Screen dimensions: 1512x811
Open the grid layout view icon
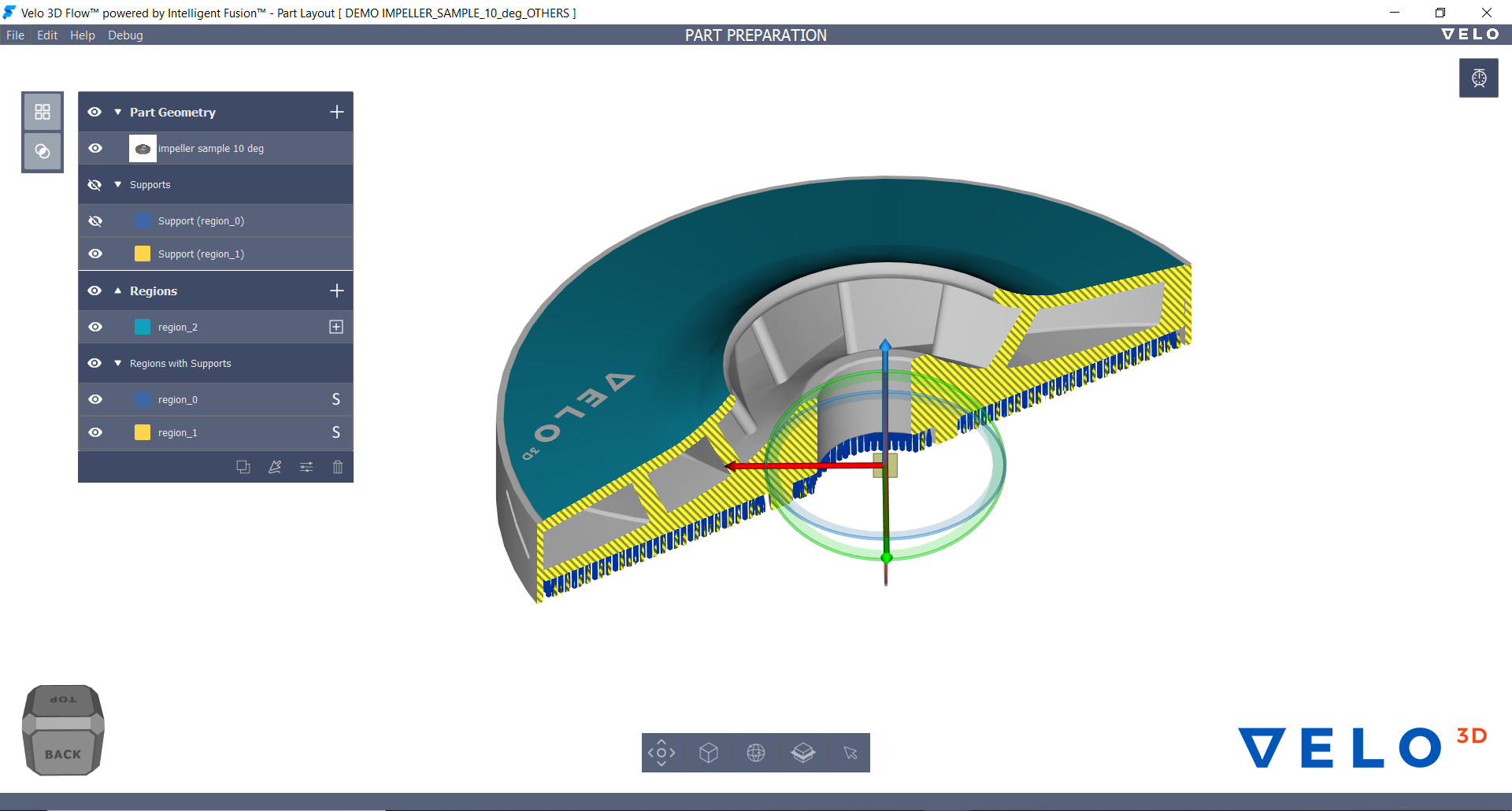click(43, 112)
